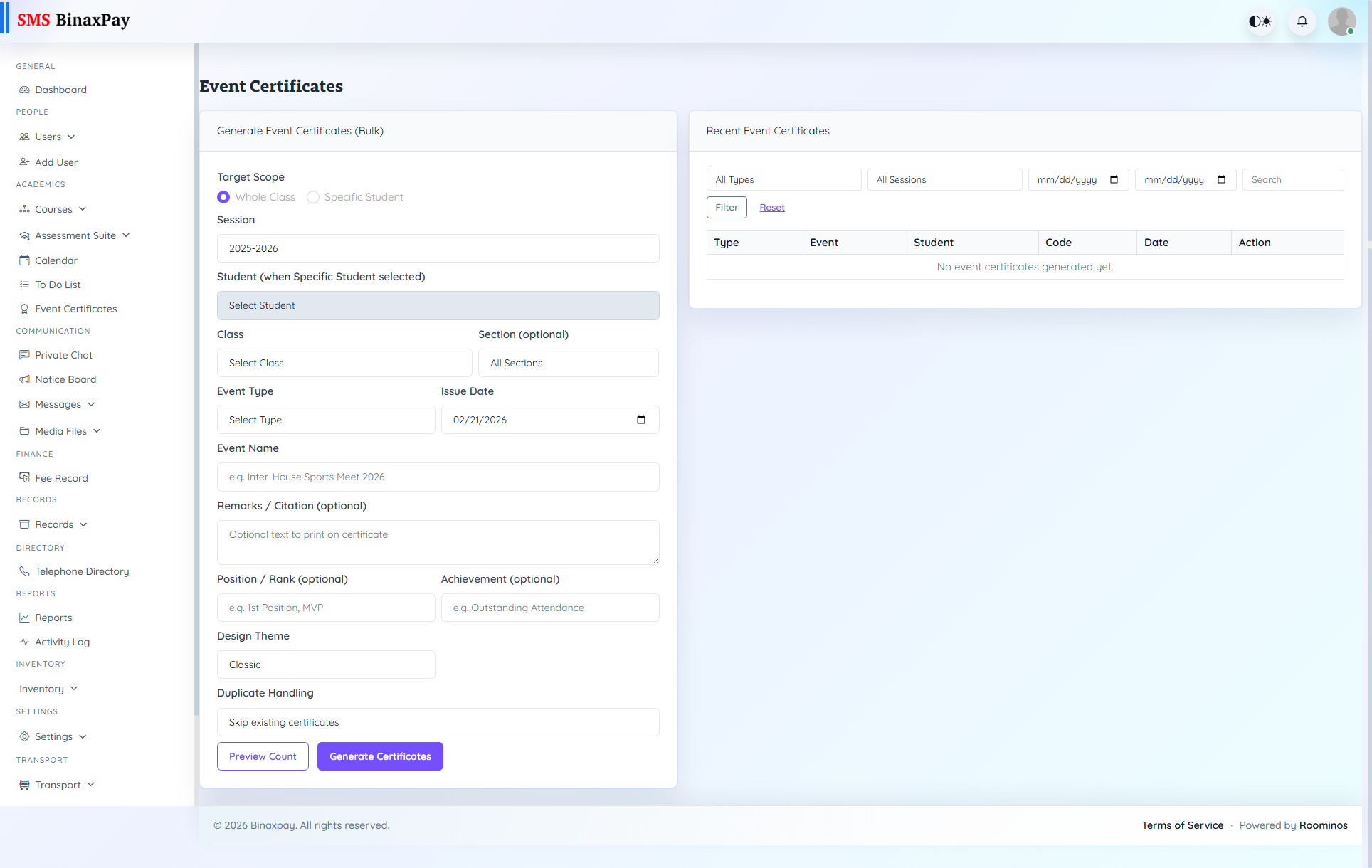Click the Telephone Directory phone icon
This screenshot has height=868, width=1372.
pos(24,571)
